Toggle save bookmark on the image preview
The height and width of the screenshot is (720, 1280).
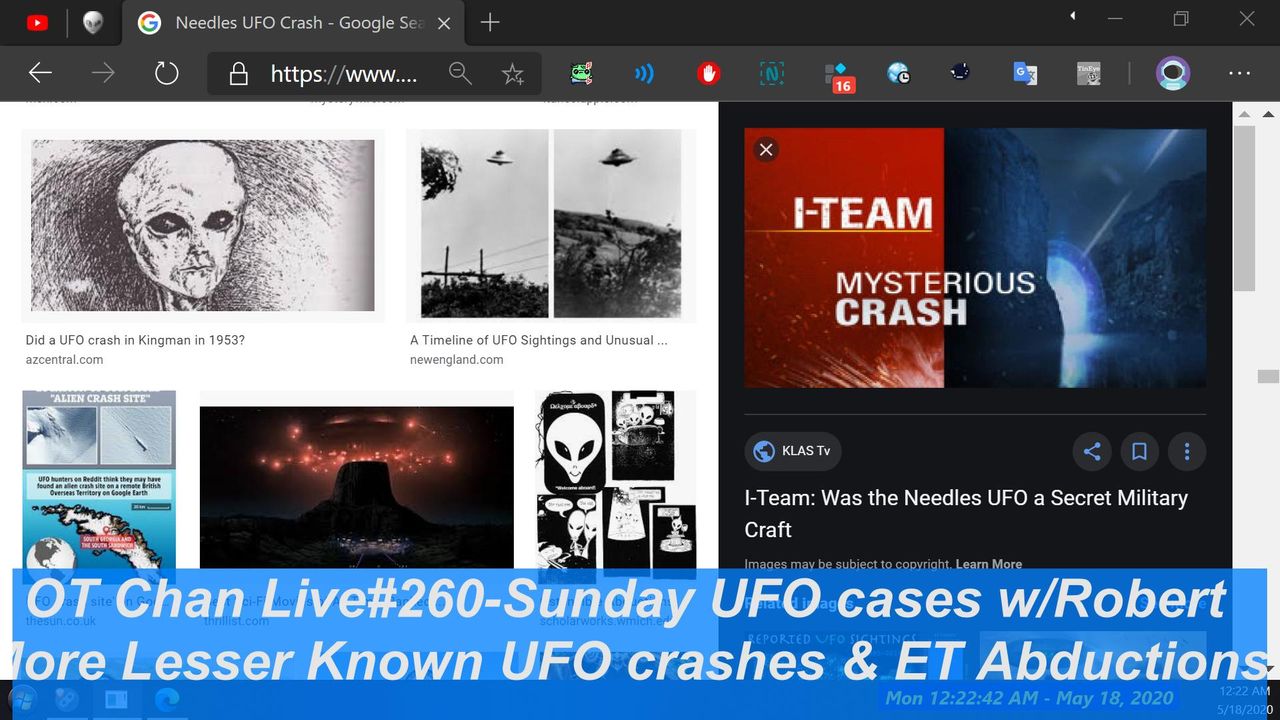pos(1139,451)
